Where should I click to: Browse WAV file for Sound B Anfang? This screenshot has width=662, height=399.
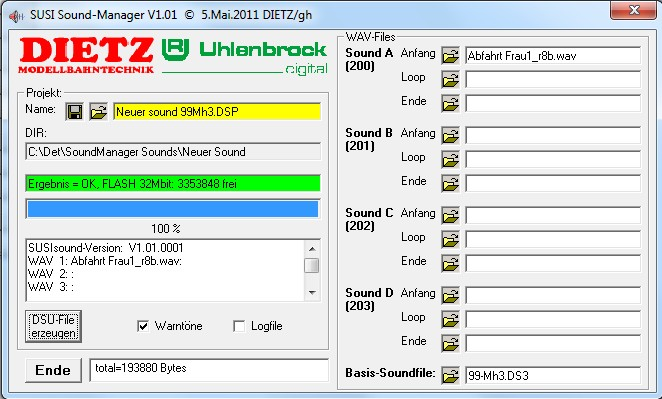(450, 136)
